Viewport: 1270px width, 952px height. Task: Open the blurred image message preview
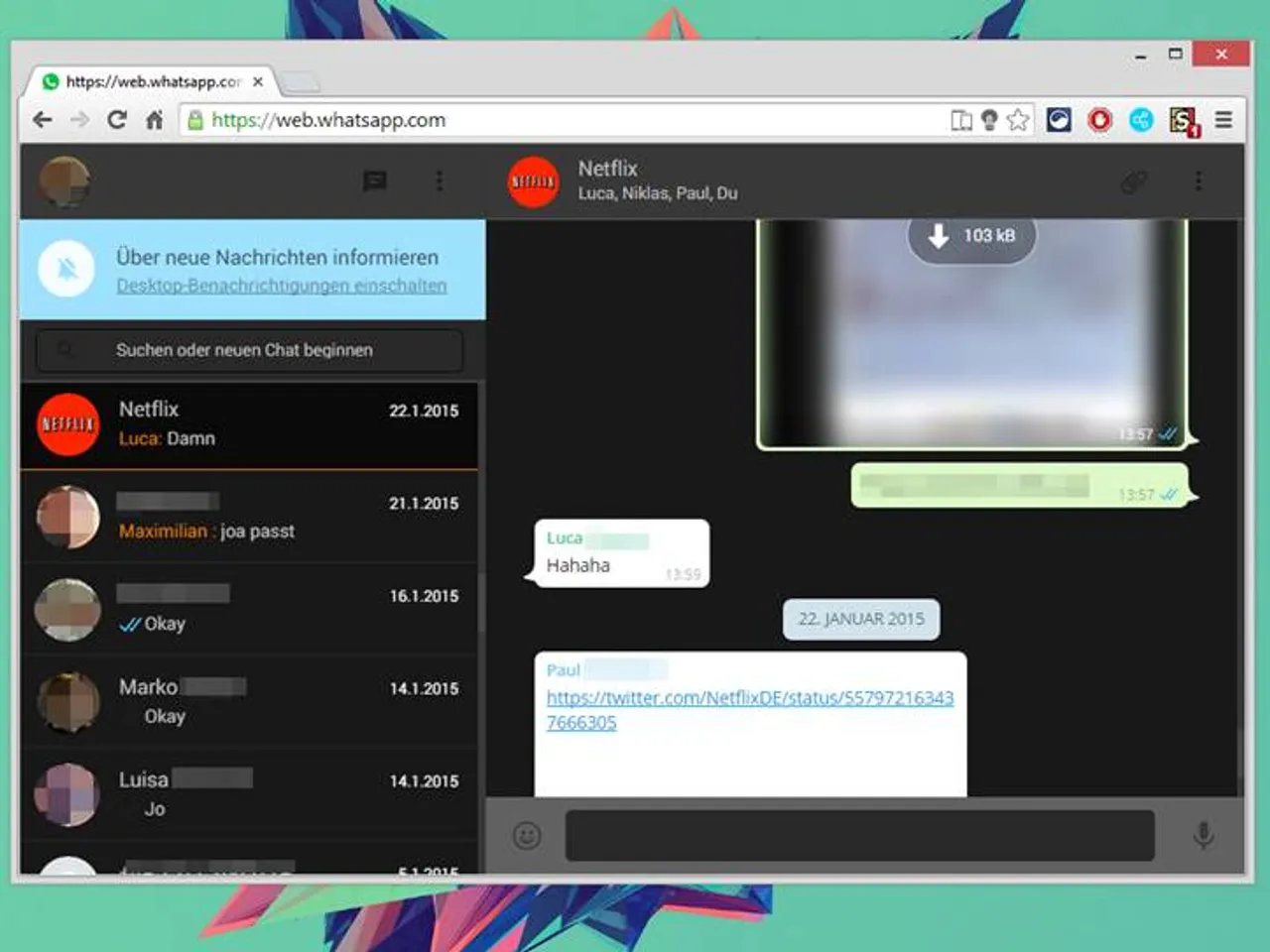tap(972, 334)
